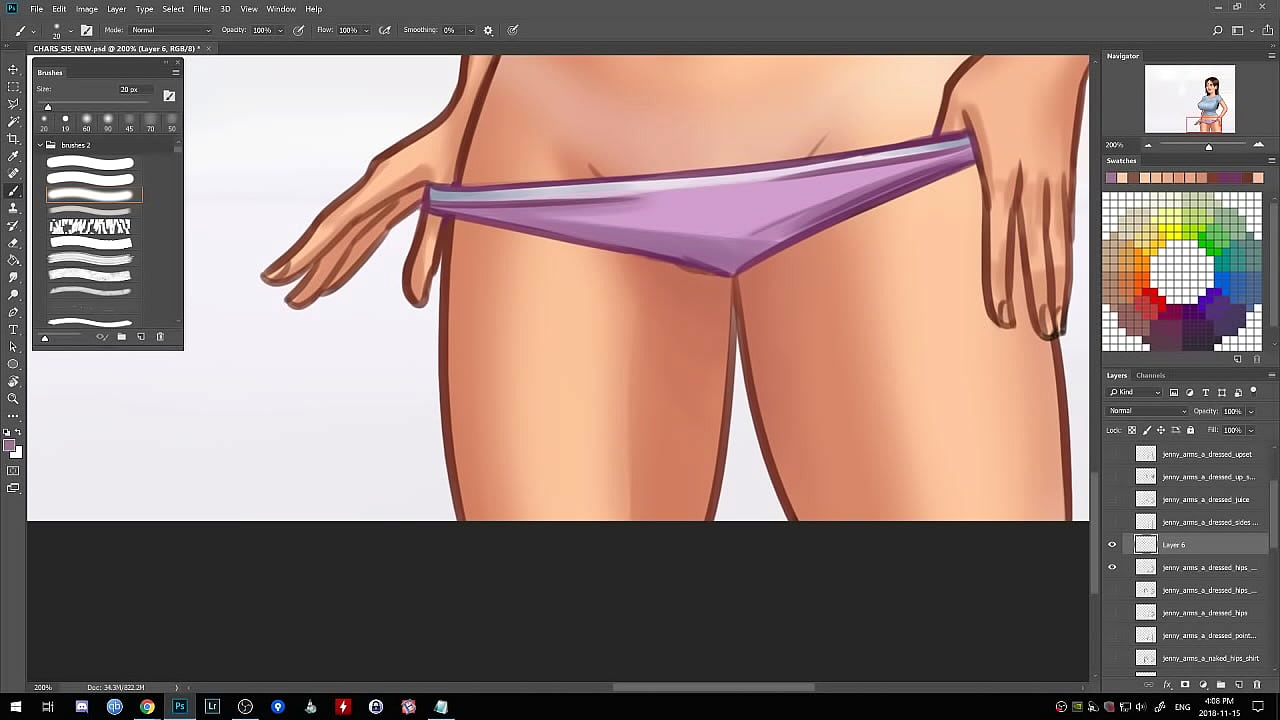Click the foreground color swatch
The width and height of the screenshot is (1280, 720).
click(x=9, y=446)
